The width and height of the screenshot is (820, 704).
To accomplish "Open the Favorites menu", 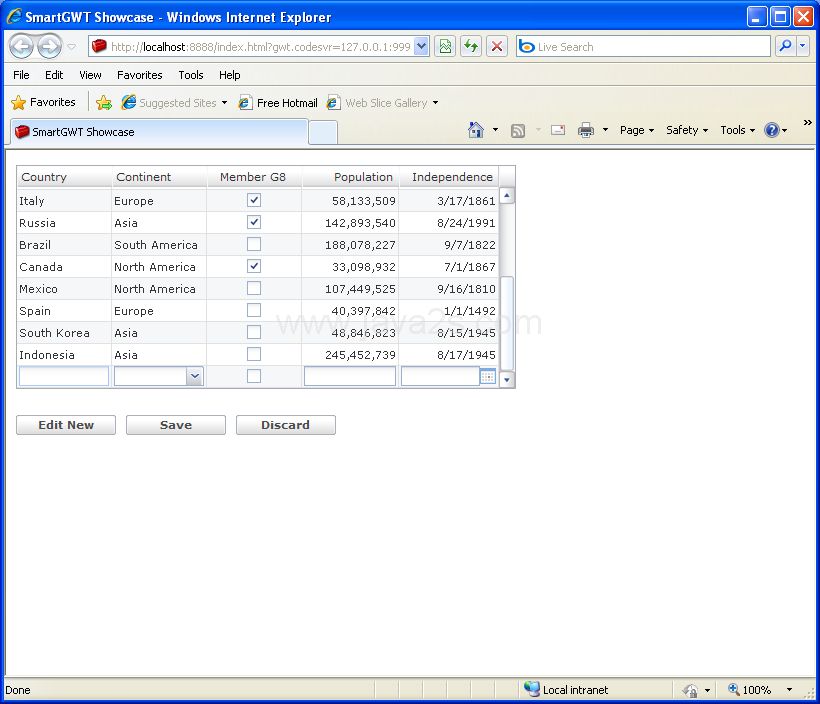I will pos(140,75).
